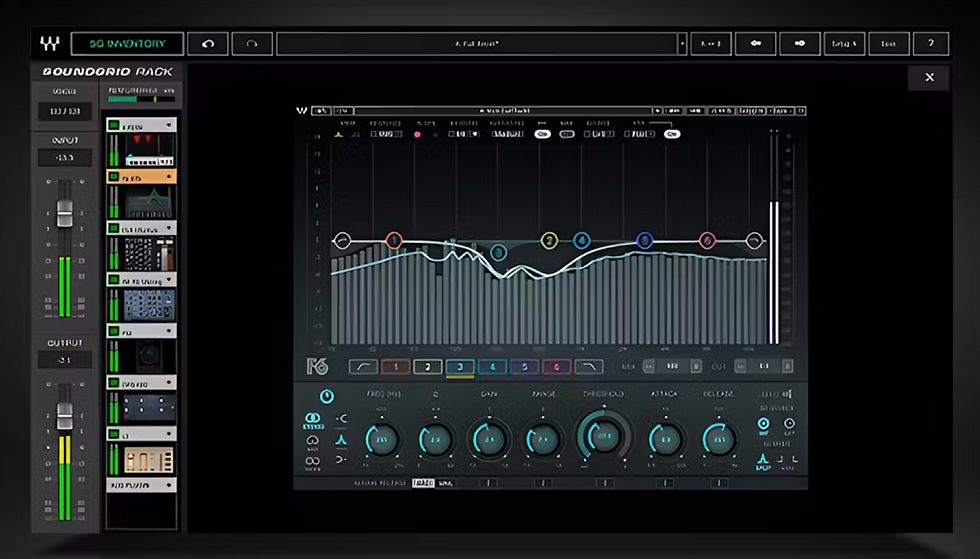Viewport: 980px width, 559px height.
Task: Click the Setup A button
Action: point(844,44)
